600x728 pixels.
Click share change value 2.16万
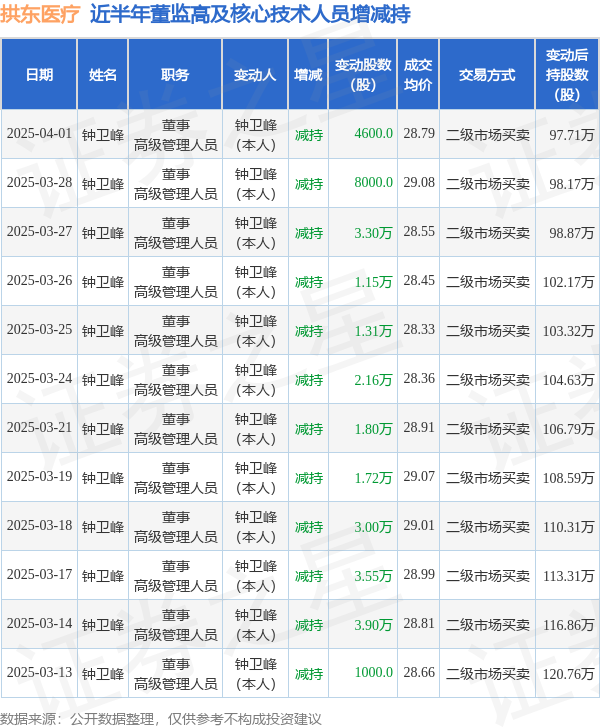point(373,380)
